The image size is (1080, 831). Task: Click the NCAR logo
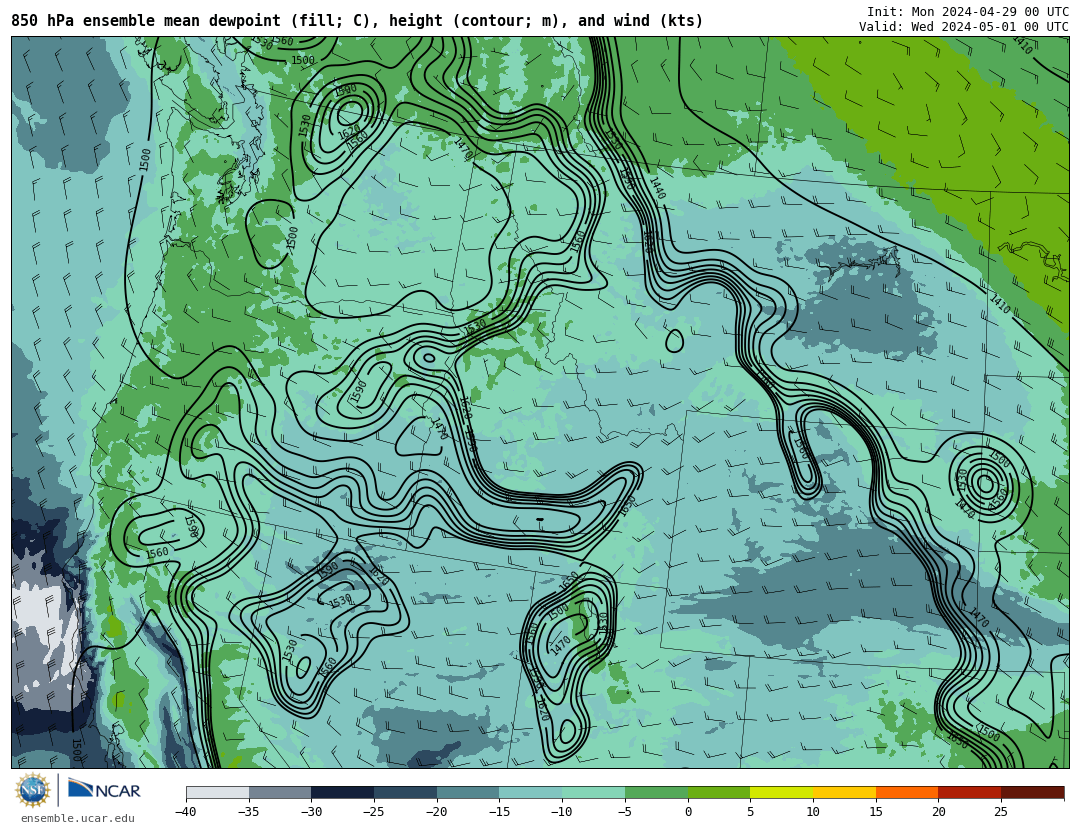tap(104, 790)
